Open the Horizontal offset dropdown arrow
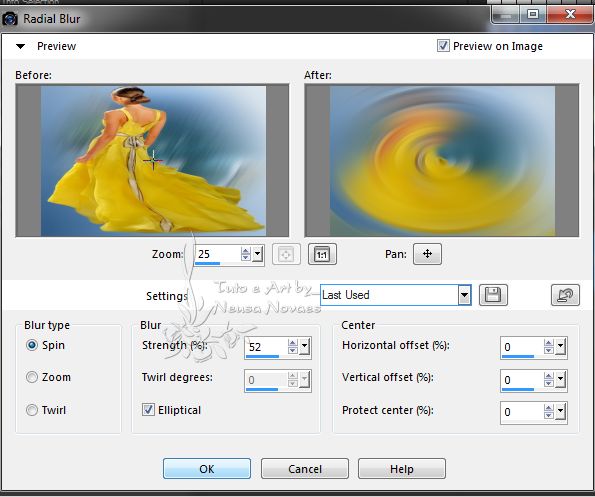The image size is (595, 497). (560, 346)
